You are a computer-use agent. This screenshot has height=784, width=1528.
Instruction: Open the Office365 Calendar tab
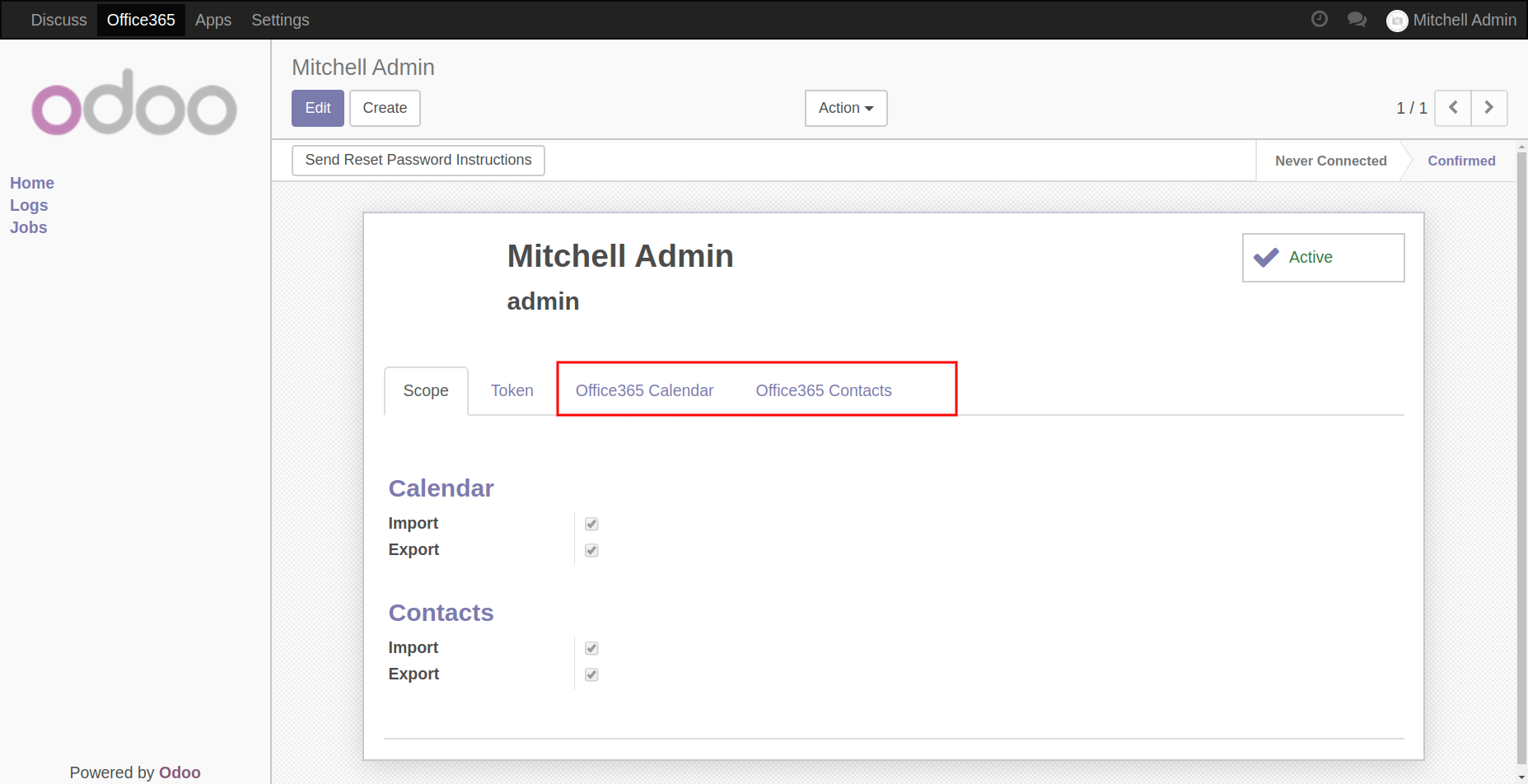coord(644,390)
